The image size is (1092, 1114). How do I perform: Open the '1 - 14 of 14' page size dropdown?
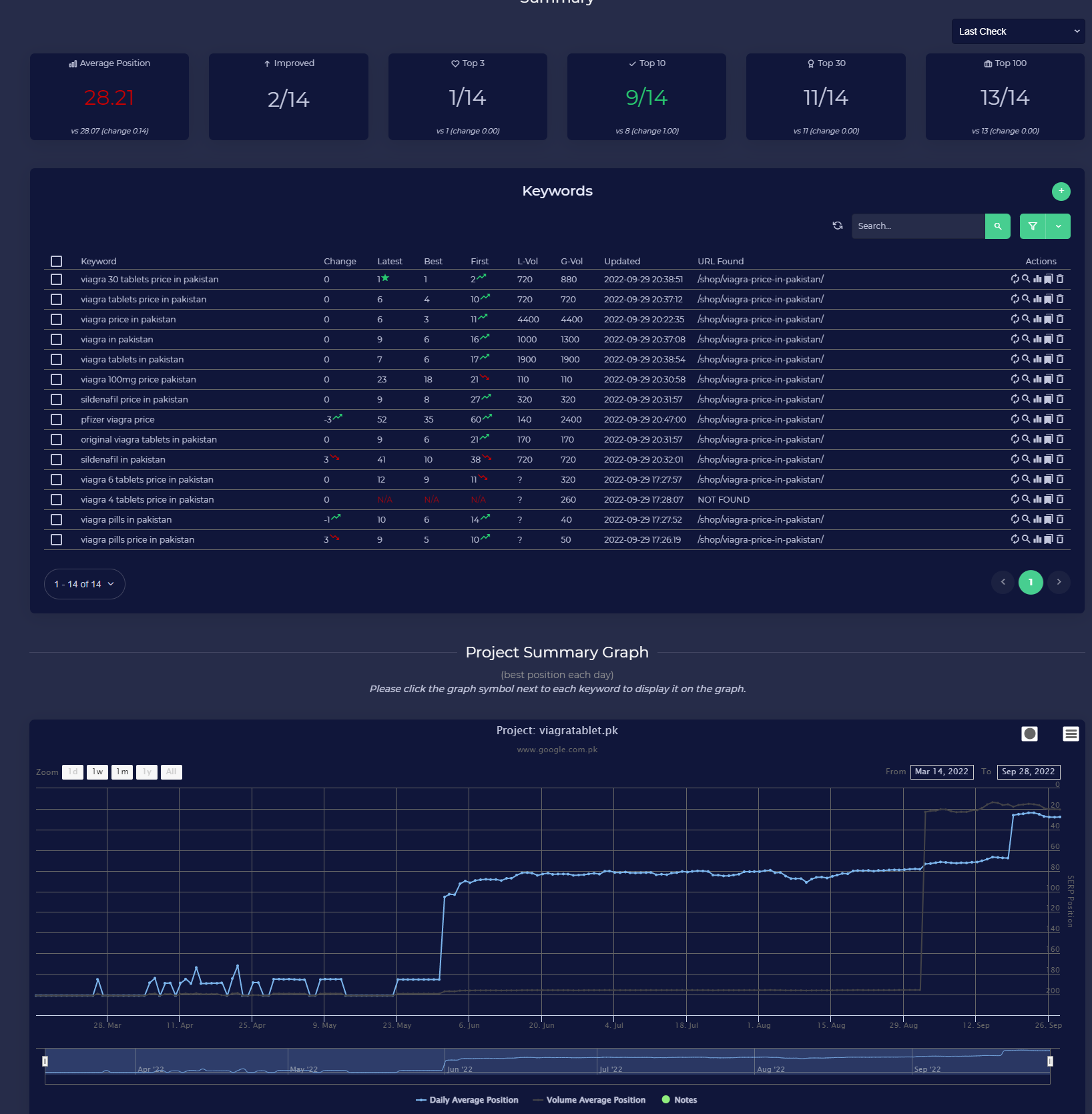pyautogui.click(x=84, y=584)
